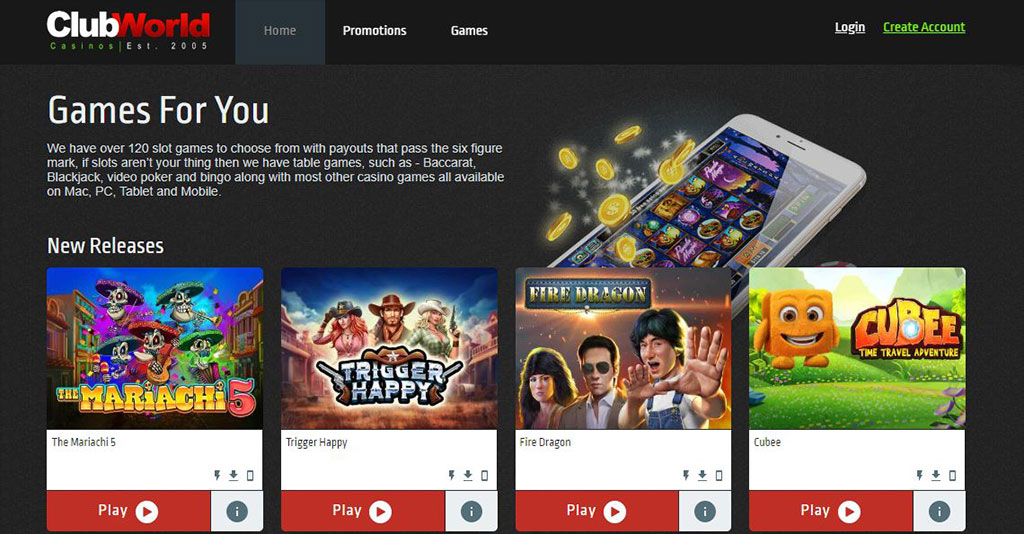Click mobile device icon under Cubee

pos(952,475)
